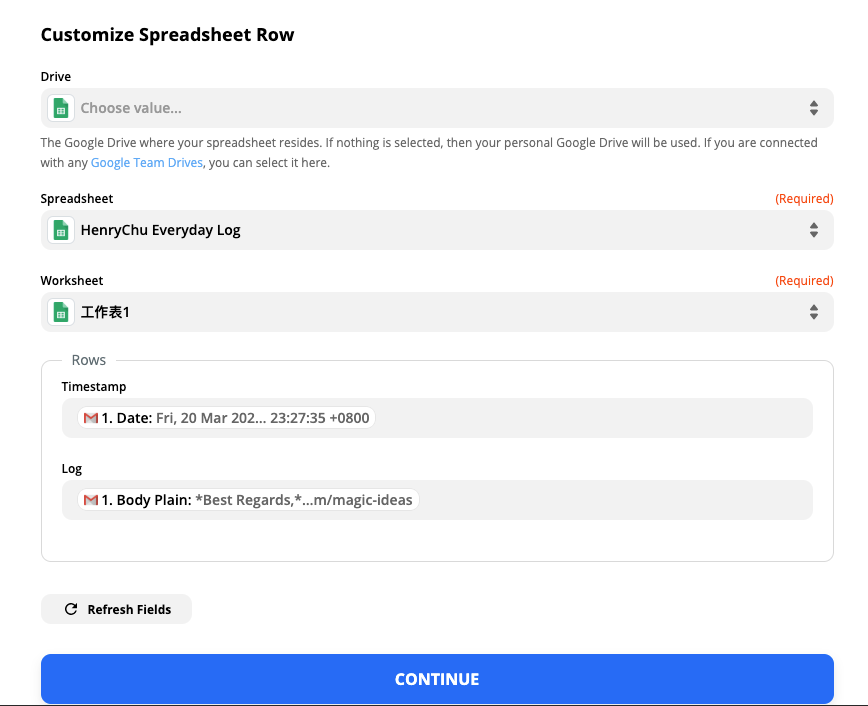868x706 pixels.
Task: Expand the Worksheet dropdown arrows
Action: click(x=814, y=312)
